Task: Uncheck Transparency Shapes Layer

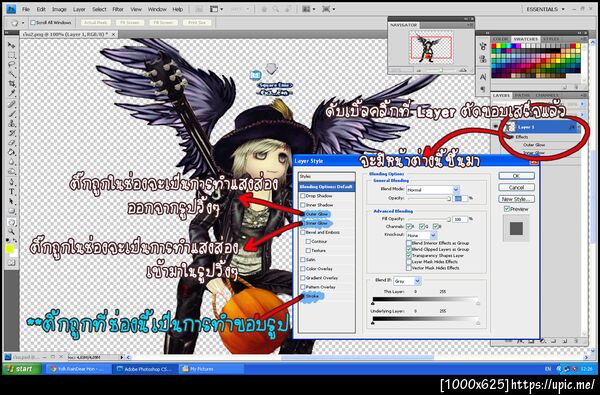Action: 409,255
